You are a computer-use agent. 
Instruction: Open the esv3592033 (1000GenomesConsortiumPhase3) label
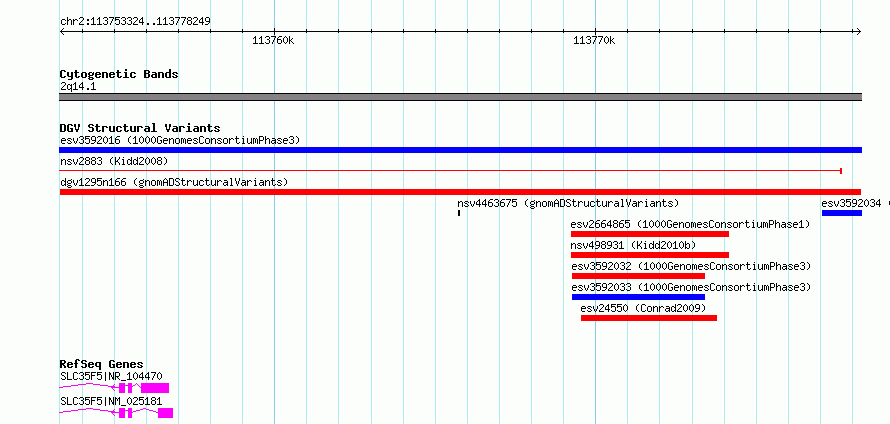tap(691, 287)
